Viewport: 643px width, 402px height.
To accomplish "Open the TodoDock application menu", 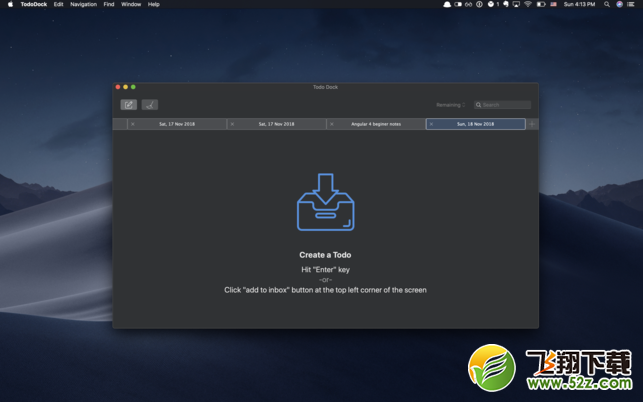I will pyautogui.click(x=34, y=4).
